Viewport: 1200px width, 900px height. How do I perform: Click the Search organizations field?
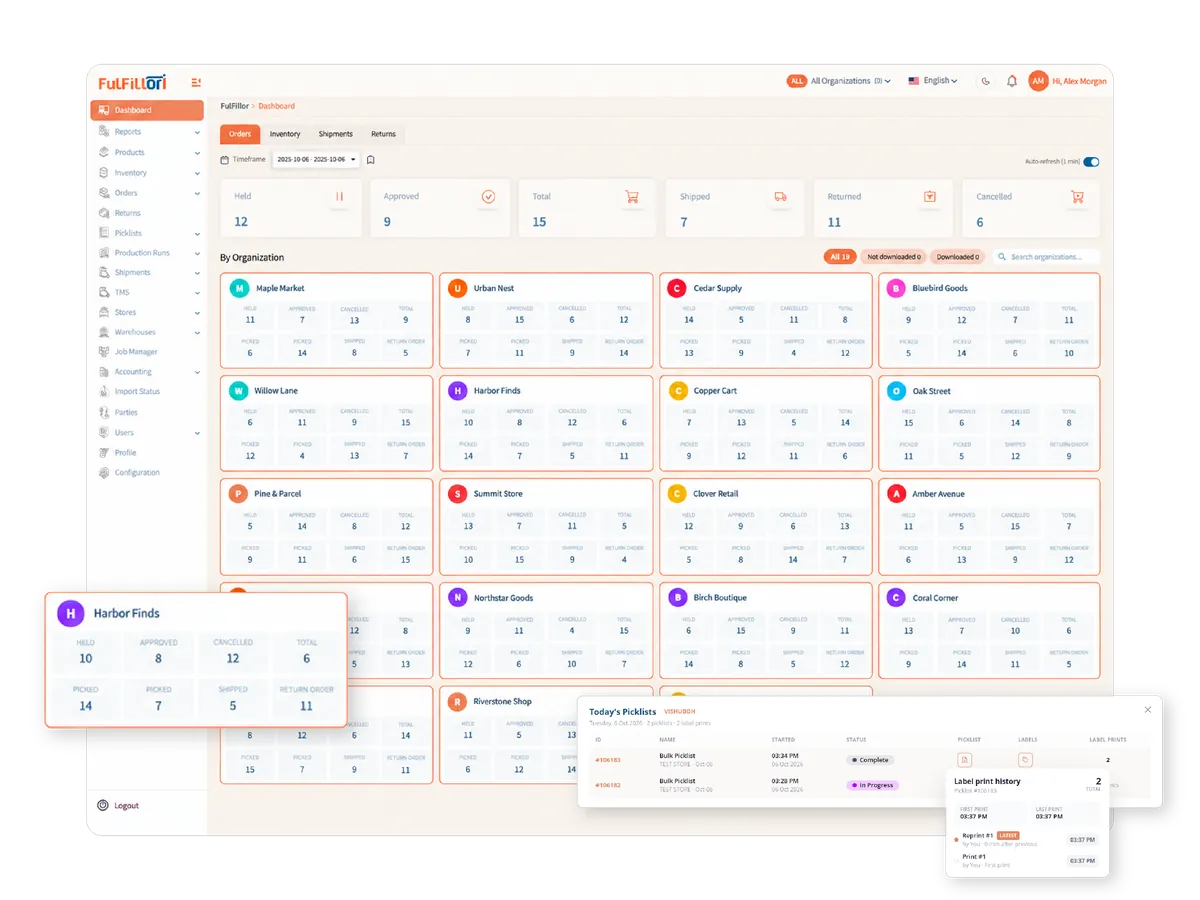pos(1046,257)
